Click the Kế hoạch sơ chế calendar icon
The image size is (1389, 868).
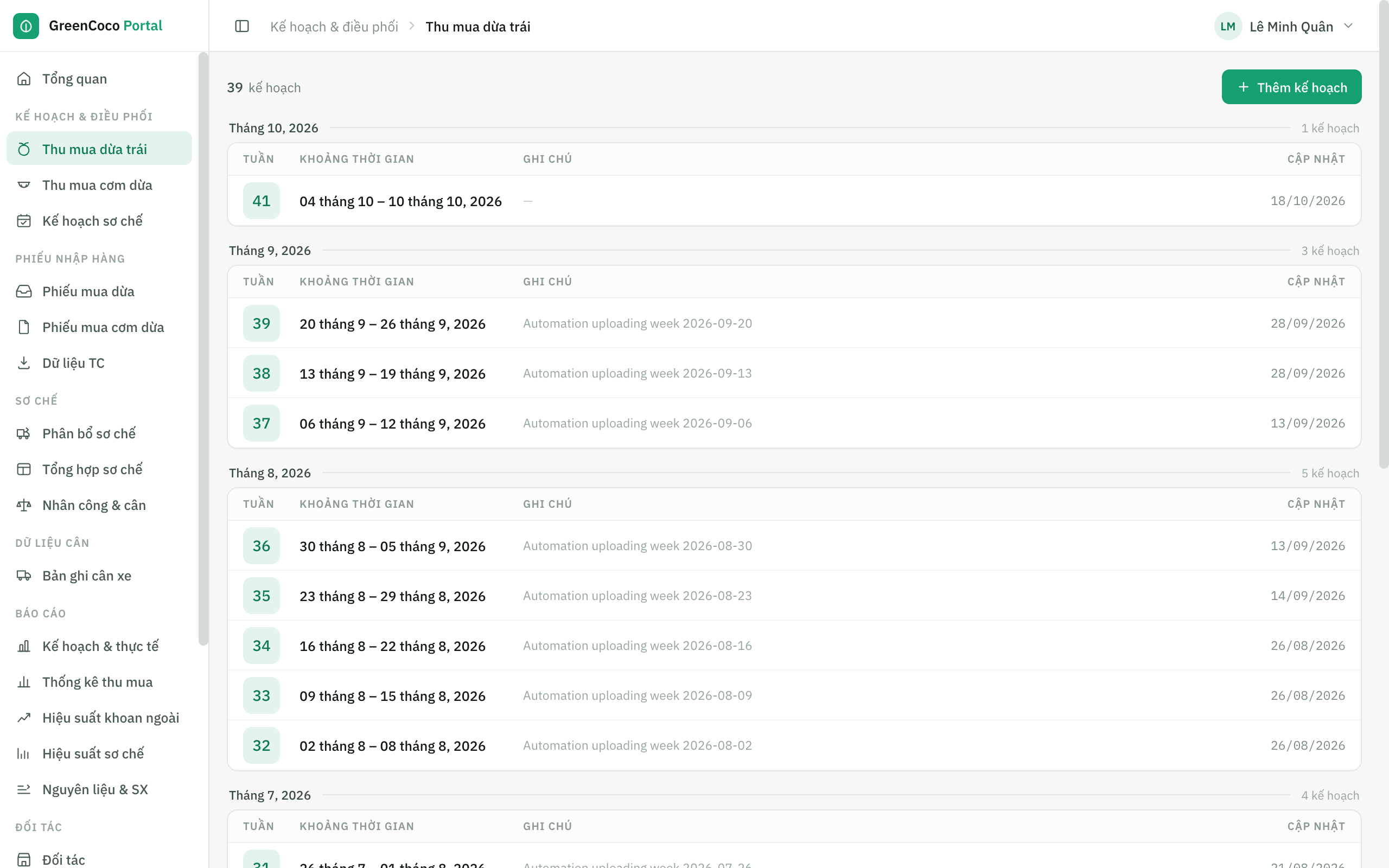[x=23, y=221]
